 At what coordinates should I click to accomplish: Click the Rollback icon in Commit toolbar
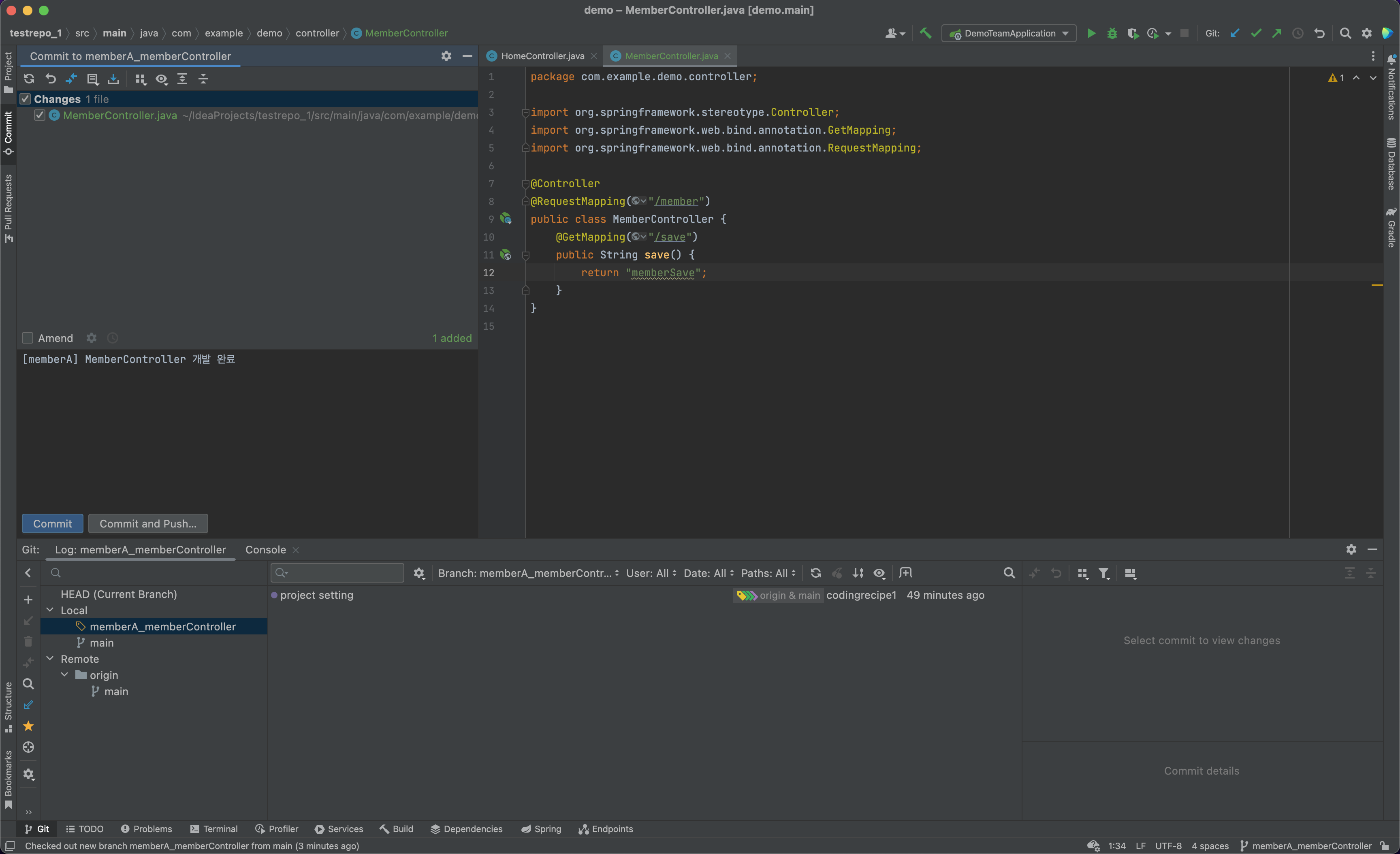pos(51,79)
